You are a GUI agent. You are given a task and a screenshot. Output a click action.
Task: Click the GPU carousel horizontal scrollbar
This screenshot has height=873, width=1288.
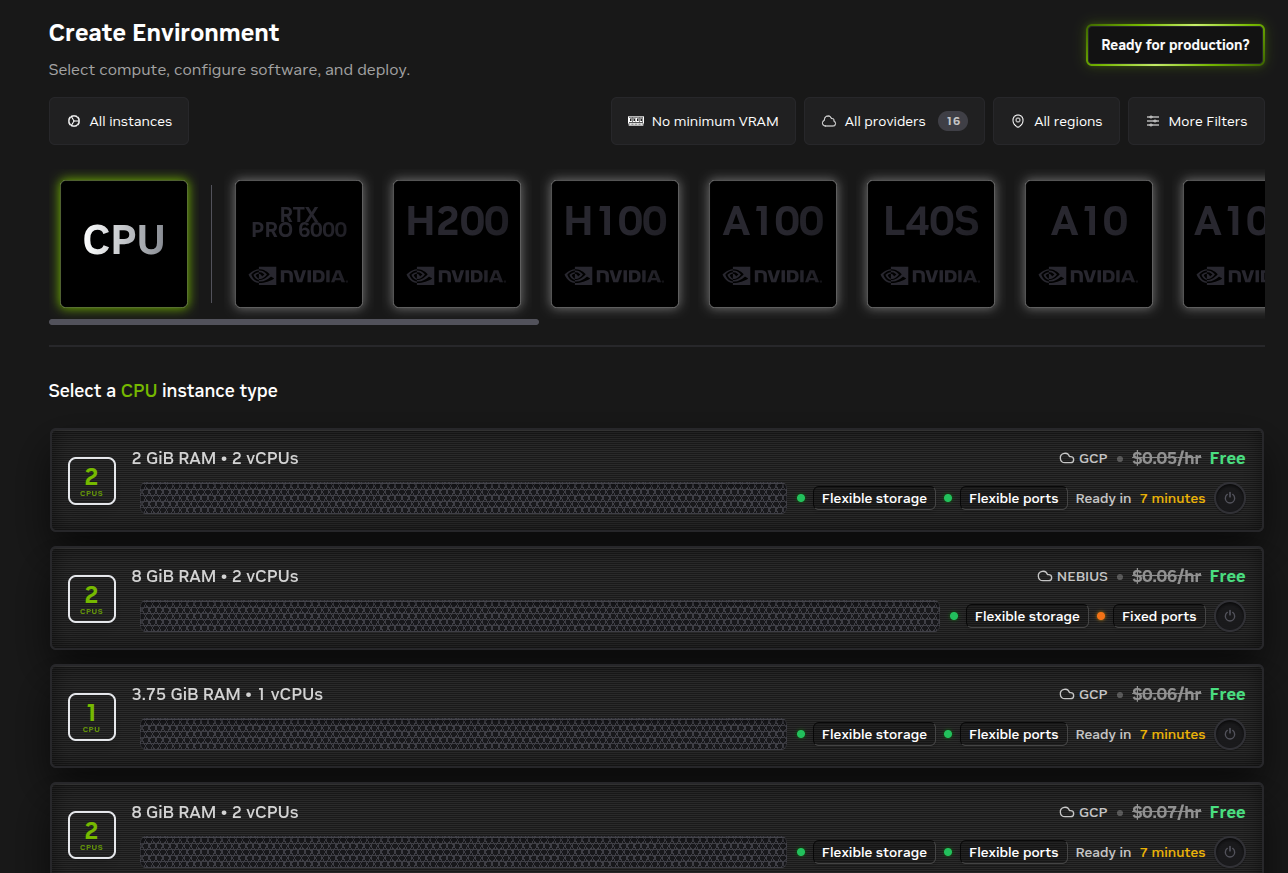(294, 322)
